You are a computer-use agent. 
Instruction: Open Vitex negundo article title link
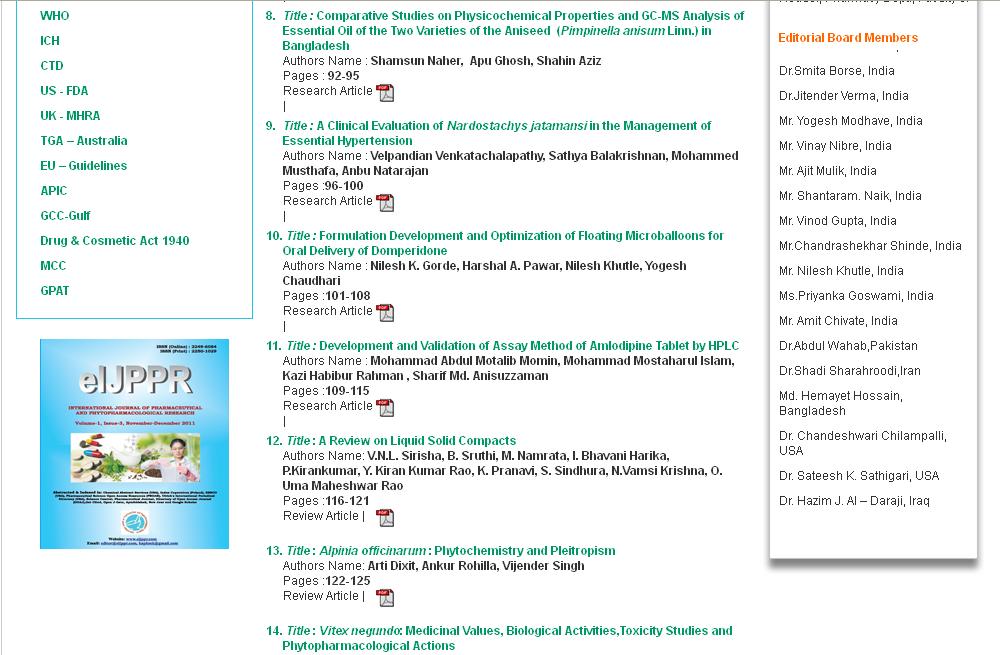(525, 631)
